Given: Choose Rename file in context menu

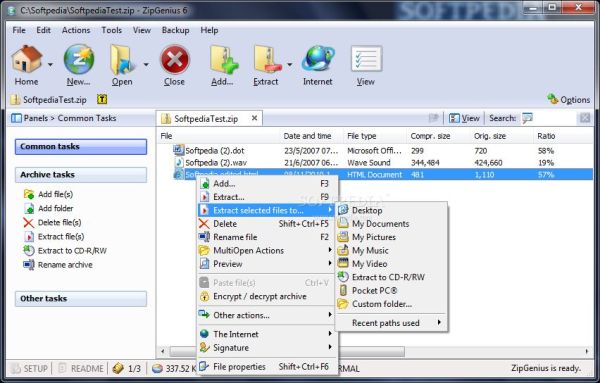Looking at the screenshot, I should pos(266,237).
